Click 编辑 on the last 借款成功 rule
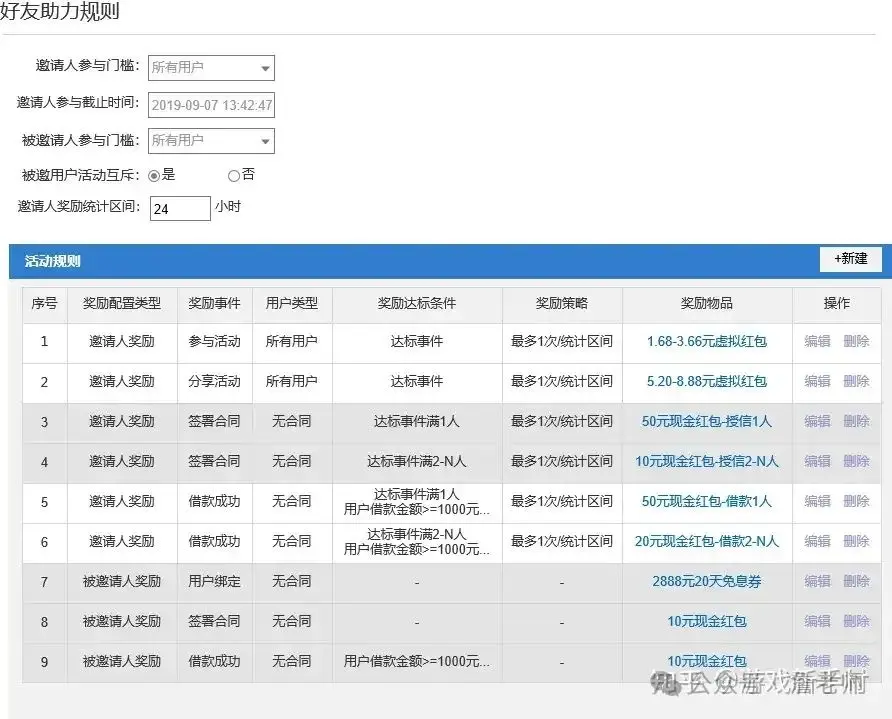The width and height of the screenshot is (892, 719). click(816, 662)
